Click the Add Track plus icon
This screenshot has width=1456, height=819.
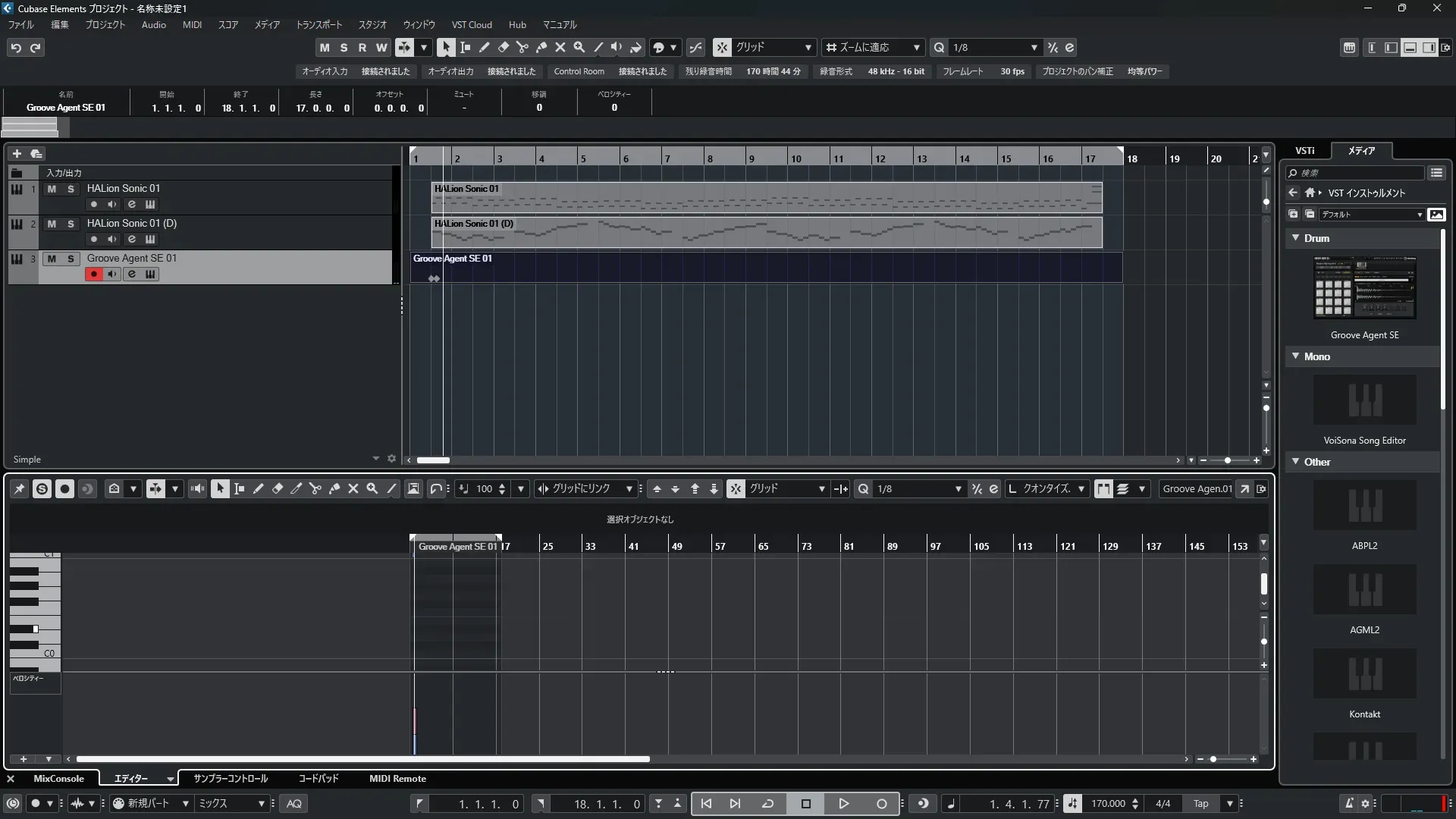(17, 153)
